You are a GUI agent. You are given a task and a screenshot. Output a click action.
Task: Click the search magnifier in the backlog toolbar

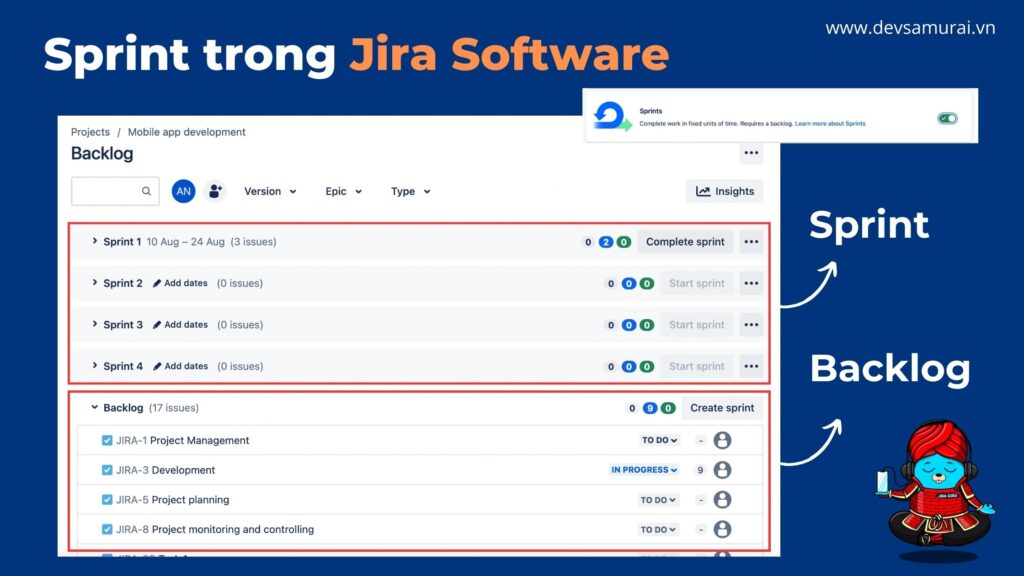coord(146,191)
